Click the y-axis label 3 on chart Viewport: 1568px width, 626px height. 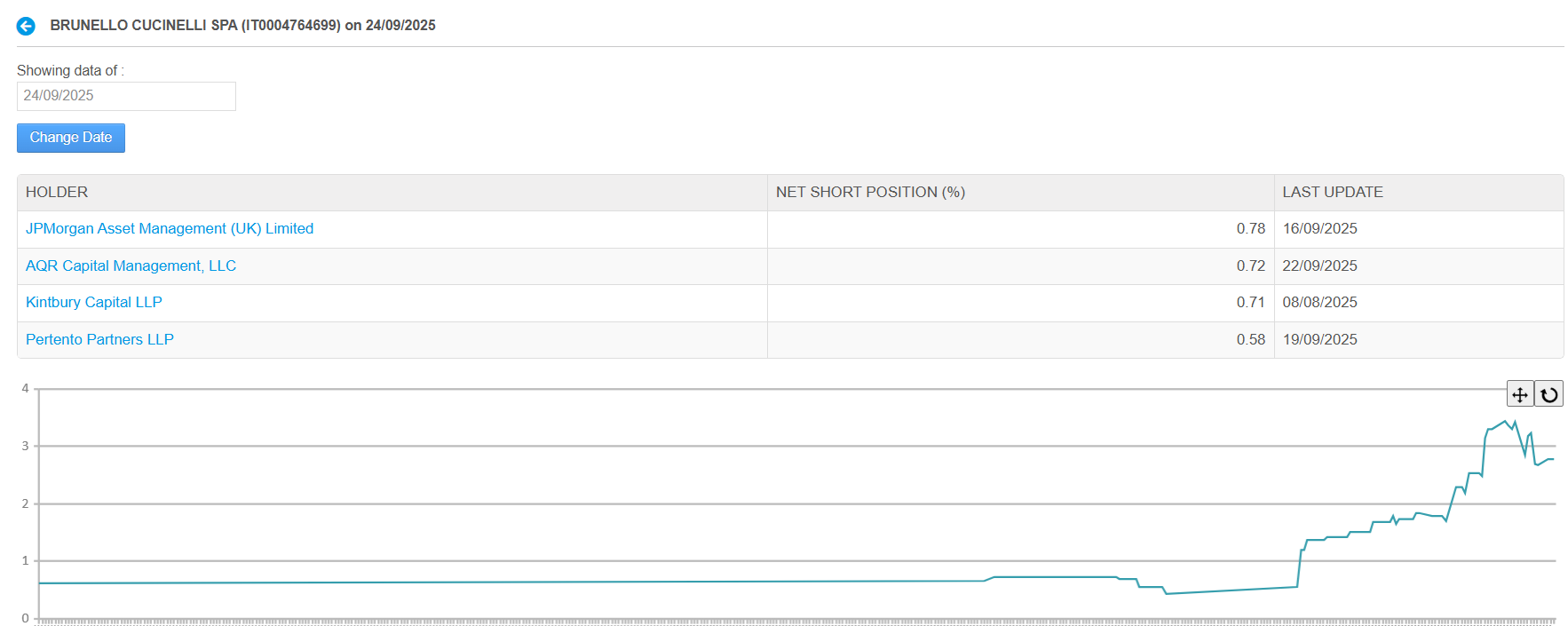[25, 446]
